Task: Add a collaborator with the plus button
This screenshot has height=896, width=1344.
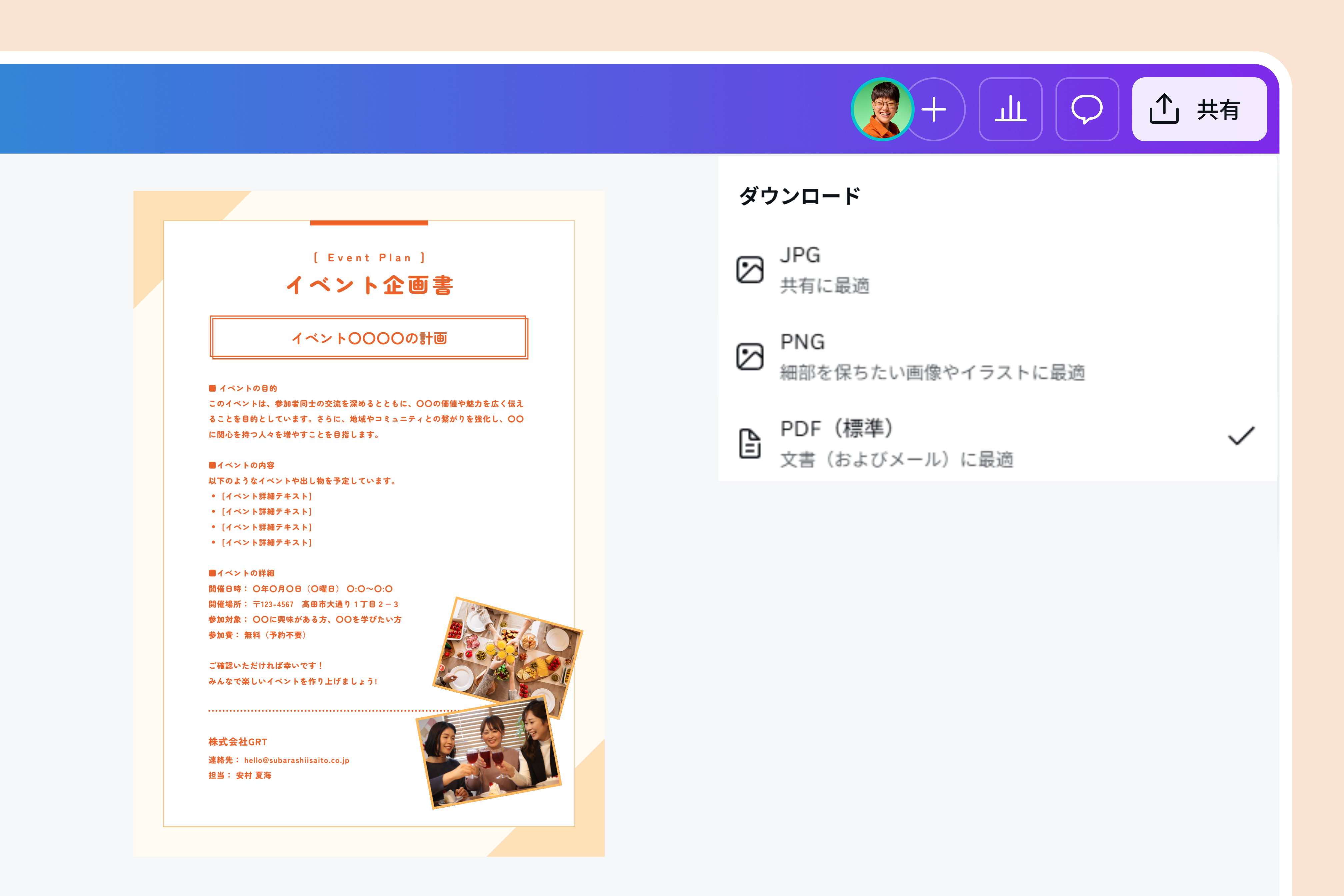Action: pos(935,109)
